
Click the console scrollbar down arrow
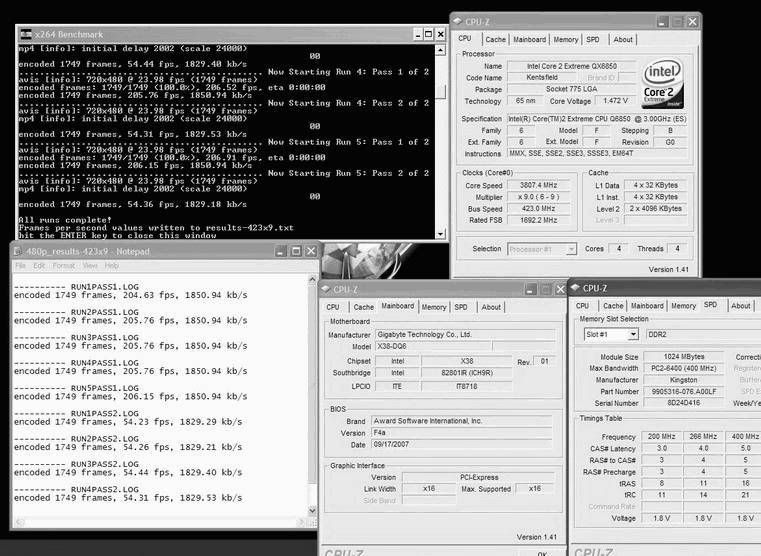coord(440,234)
